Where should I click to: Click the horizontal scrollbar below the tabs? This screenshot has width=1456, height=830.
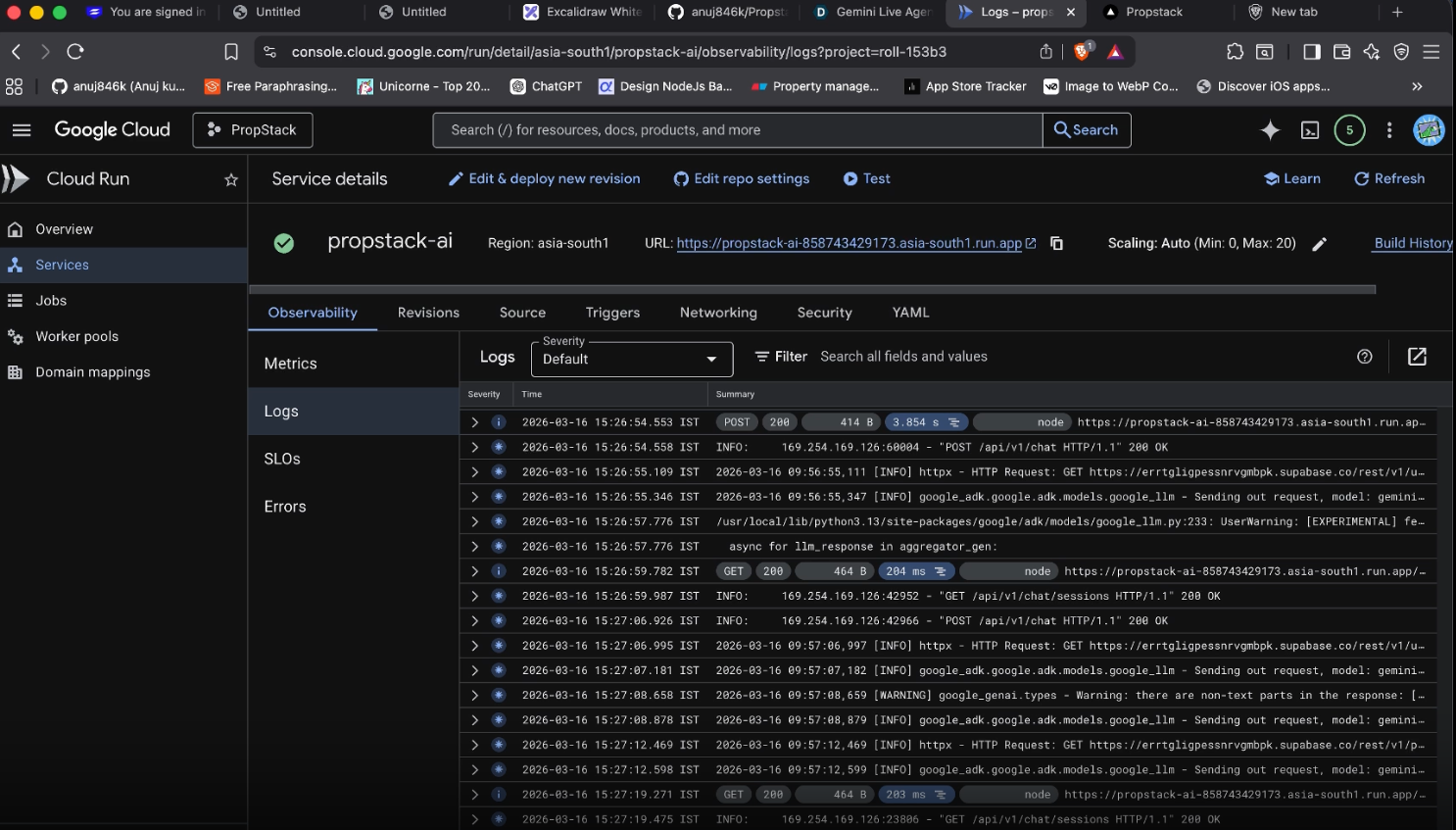pyautogui.click(x=813, y=289)
